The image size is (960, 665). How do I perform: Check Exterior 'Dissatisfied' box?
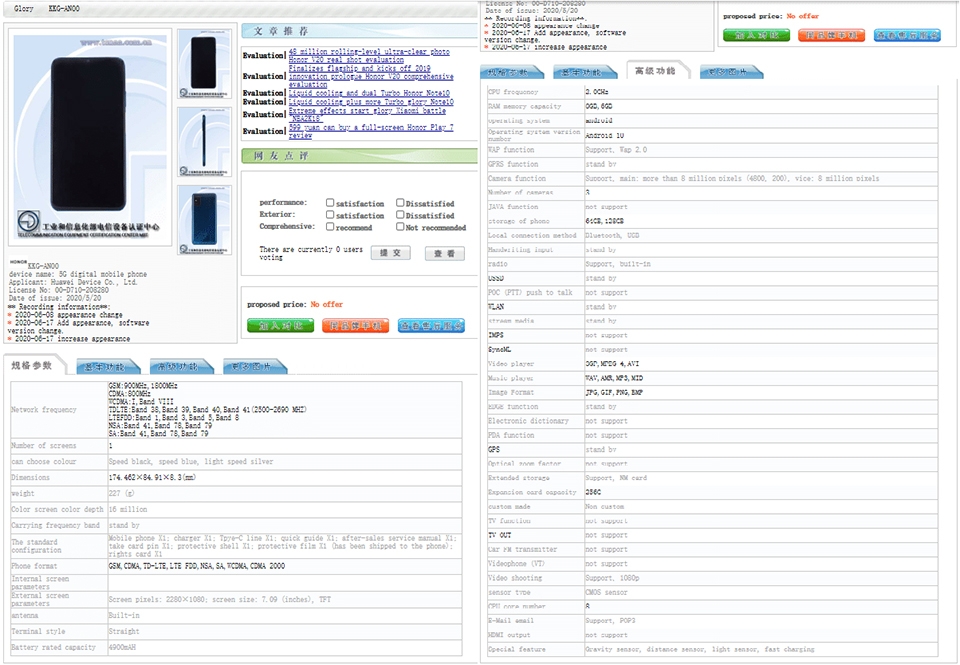400,215
